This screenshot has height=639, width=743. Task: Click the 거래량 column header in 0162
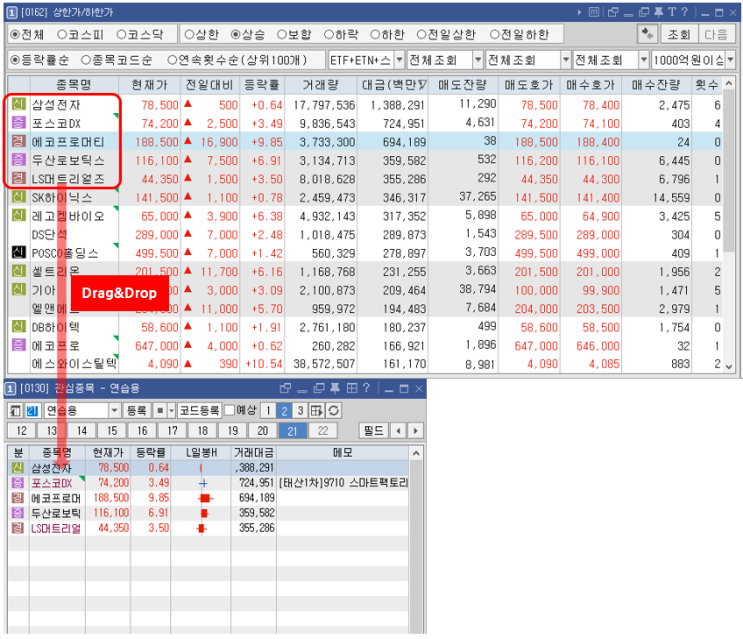[320, 85]
